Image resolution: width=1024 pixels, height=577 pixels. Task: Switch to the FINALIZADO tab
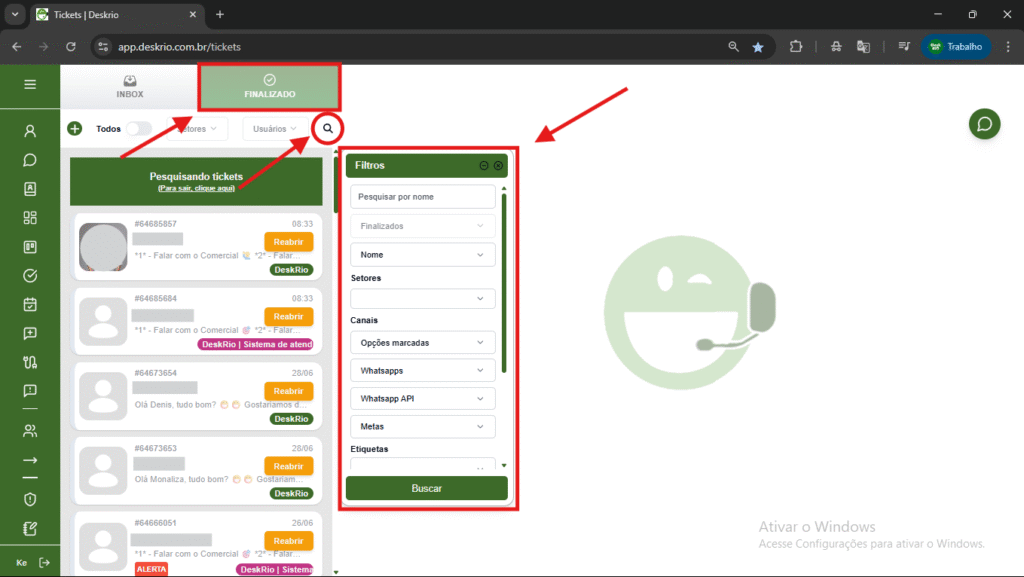pyautogui.click(x=270, y=87)
